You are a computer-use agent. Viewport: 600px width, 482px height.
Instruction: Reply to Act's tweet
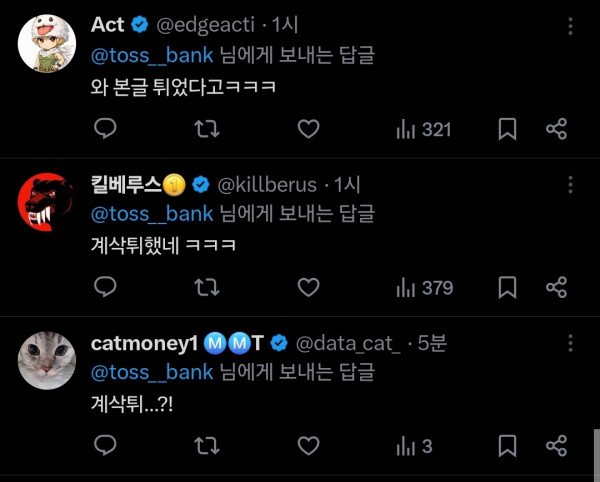106,129
